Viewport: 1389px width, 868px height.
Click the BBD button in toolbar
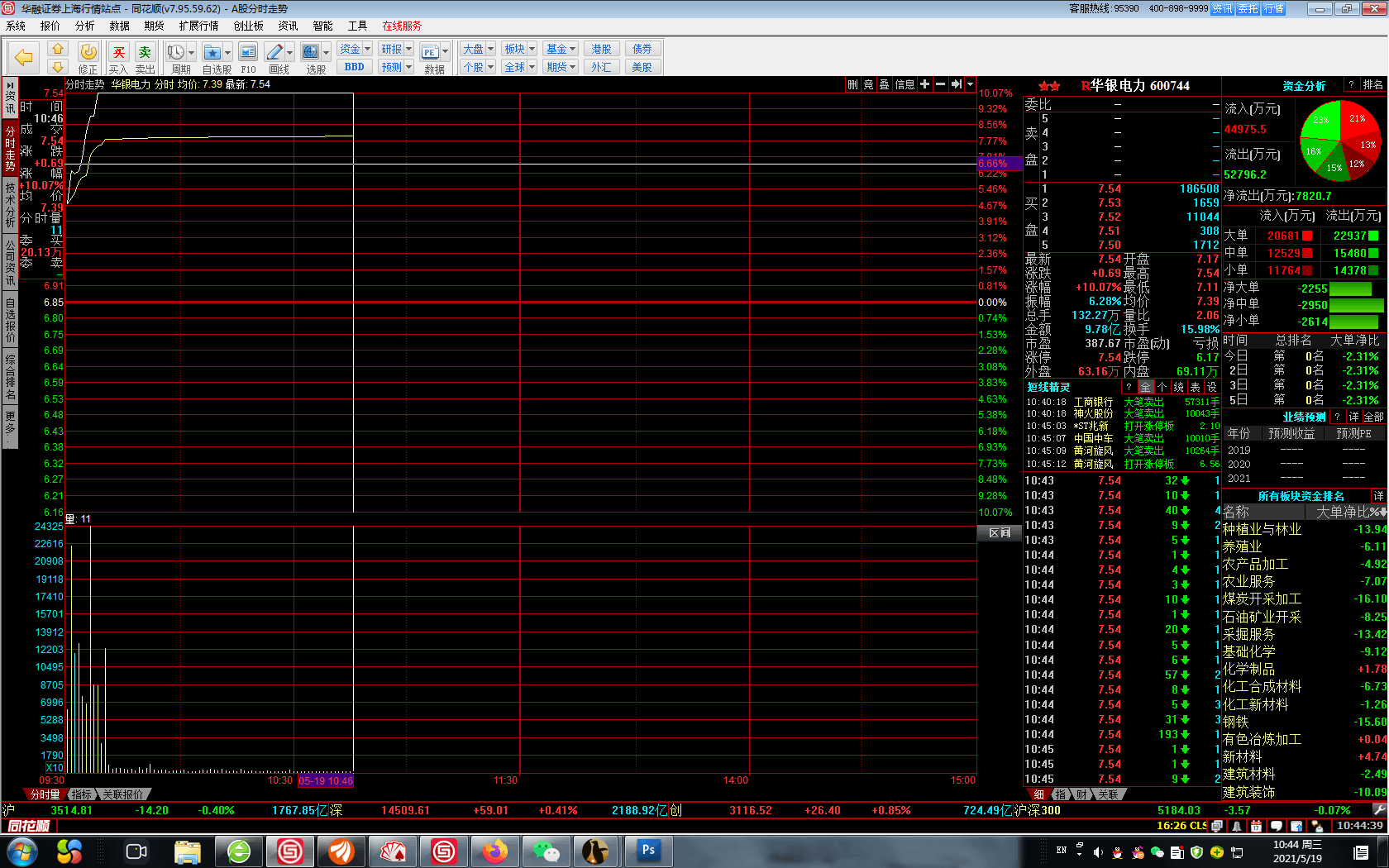[x=355, y=67]
